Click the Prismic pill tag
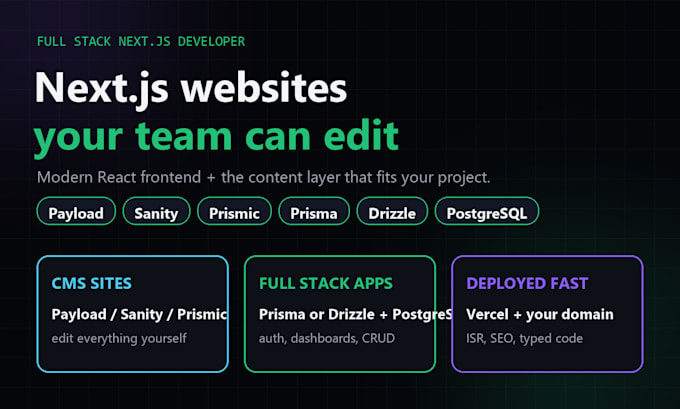The width and height of the screenshot is (680, 409). tap(234, 211)
